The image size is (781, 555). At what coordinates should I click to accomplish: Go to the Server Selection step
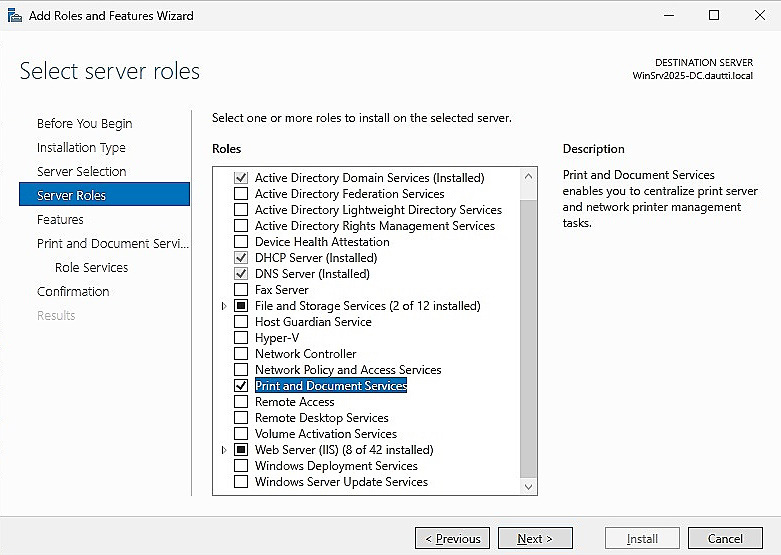coord(82,171)
